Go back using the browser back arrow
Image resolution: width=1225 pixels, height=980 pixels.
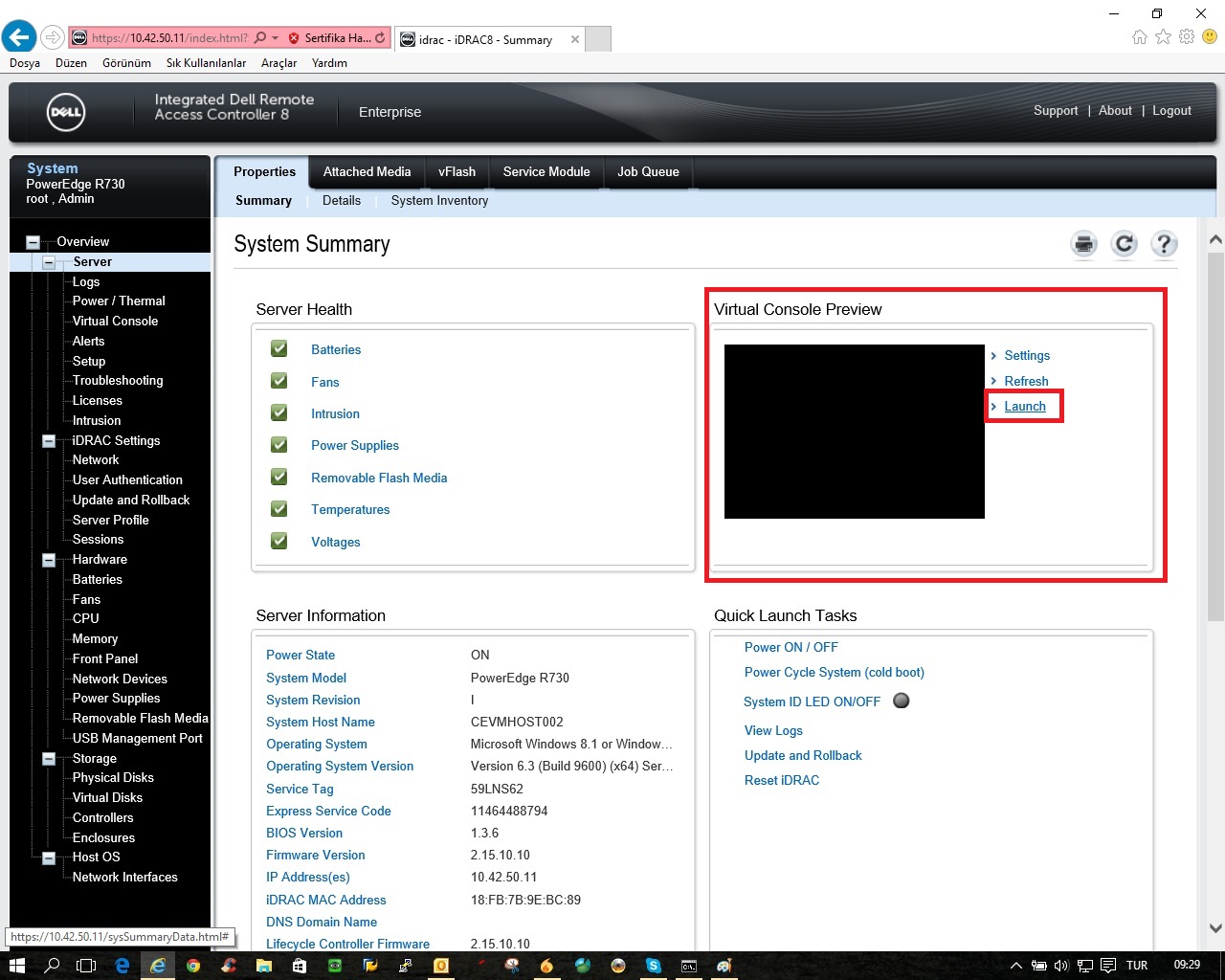pos(19,37)
